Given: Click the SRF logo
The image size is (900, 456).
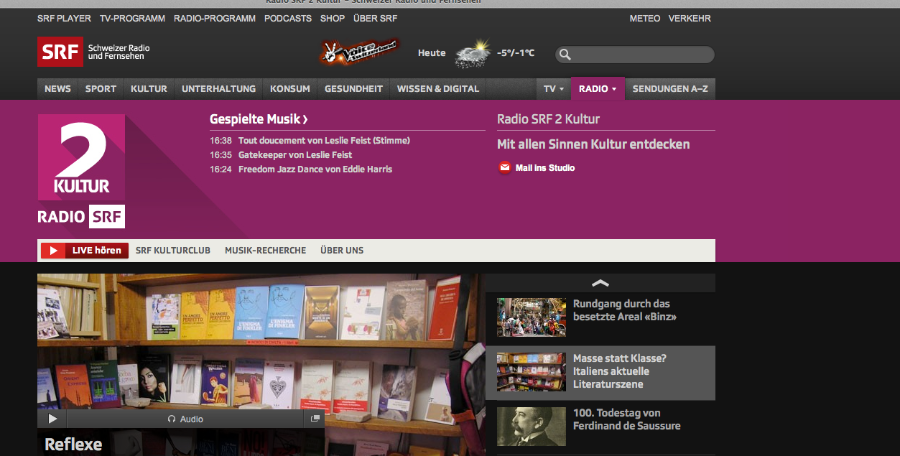Looking at the screenshot, I should (x=60, y=52).
